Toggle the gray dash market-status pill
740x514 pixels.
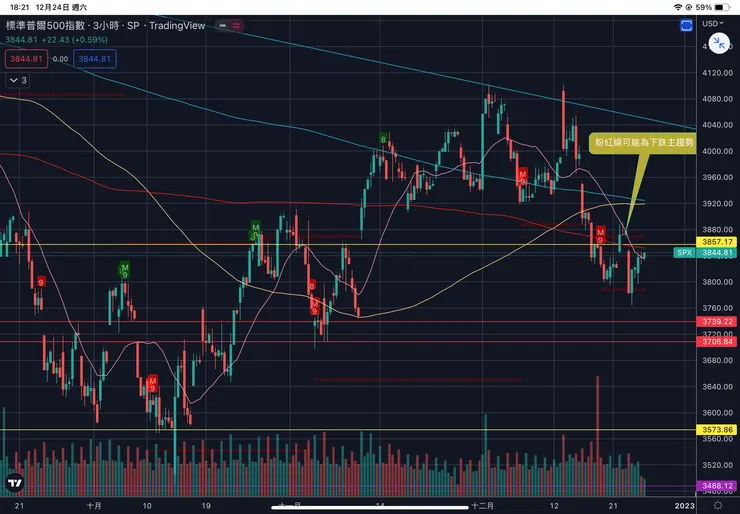tap(222, 25)
